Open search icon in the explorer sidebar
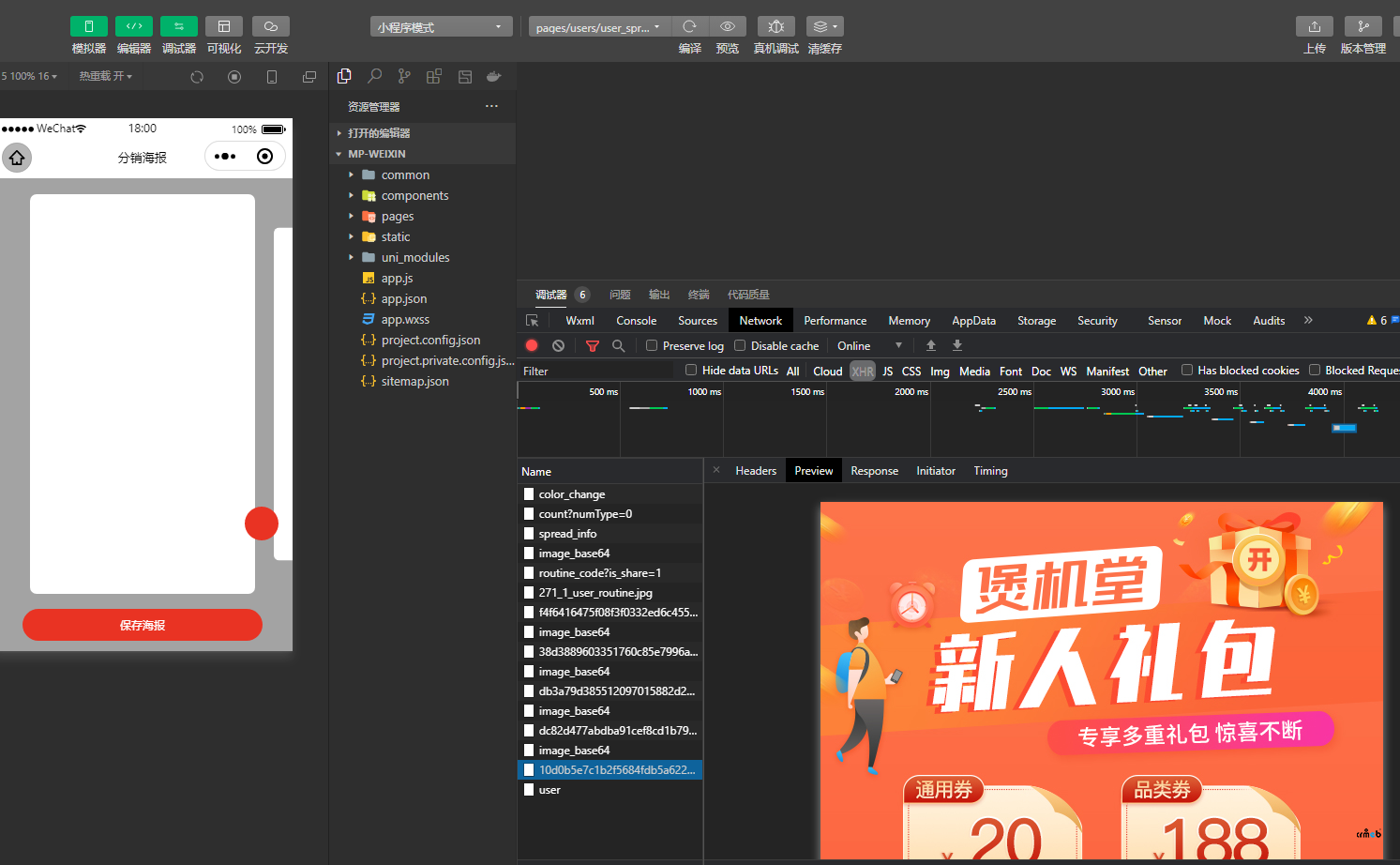The image size is (1400, 865). tap(374, 76)
